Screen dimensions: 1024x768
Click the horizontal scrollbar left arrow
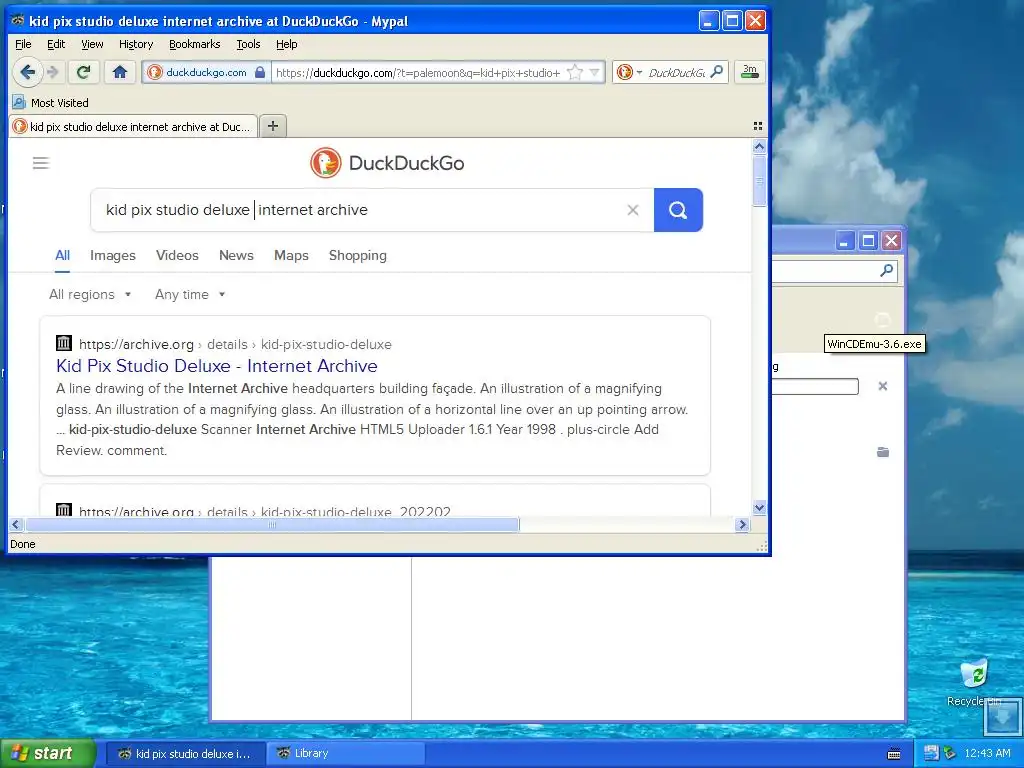(16, 524)
